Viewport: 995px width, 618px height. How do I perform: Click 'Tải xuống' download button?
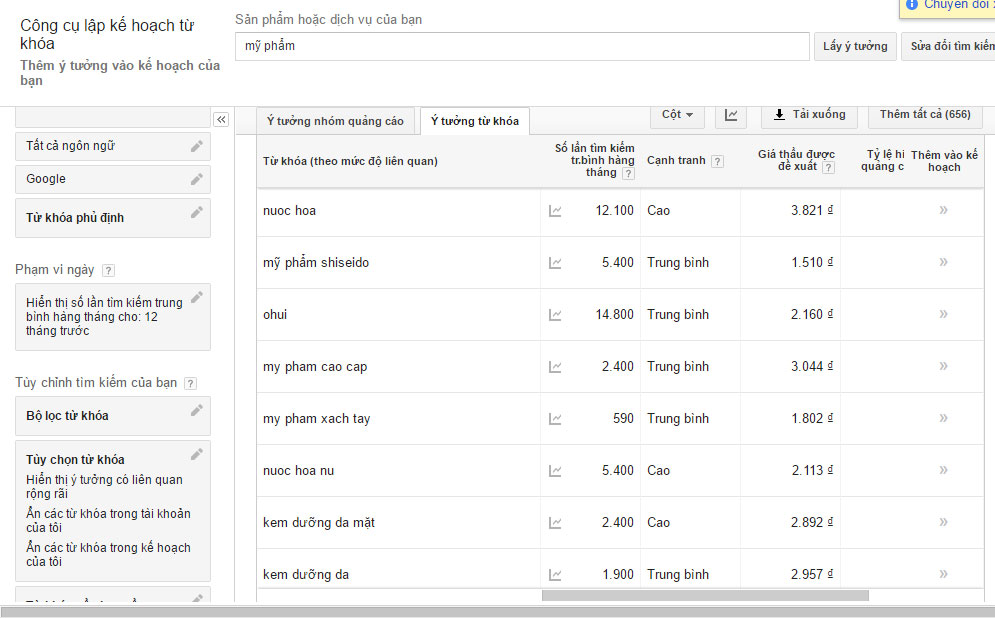tap(809, 115)
